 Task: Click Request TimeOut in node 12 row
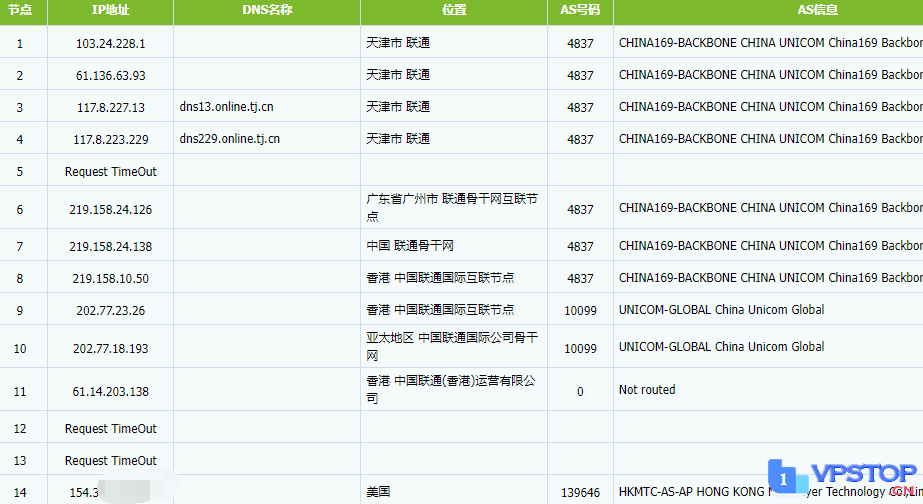(111, 429)
